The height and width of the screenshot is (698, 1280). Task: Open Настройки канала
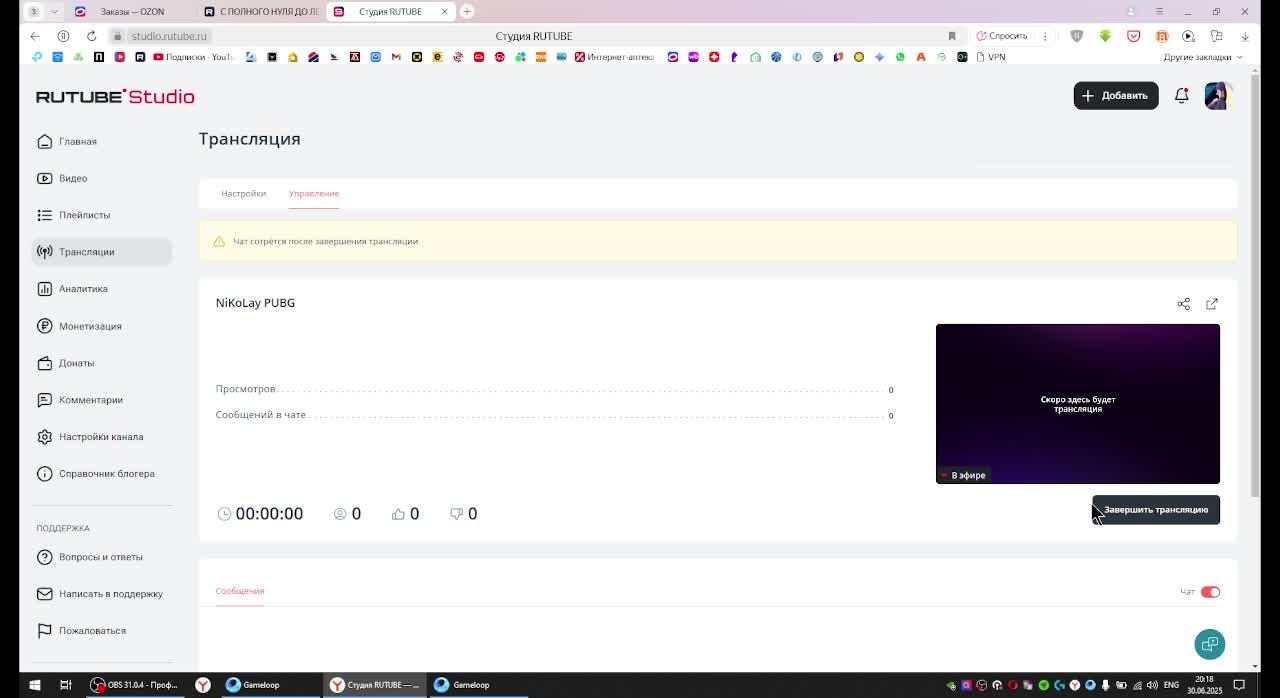pos(100,437)
